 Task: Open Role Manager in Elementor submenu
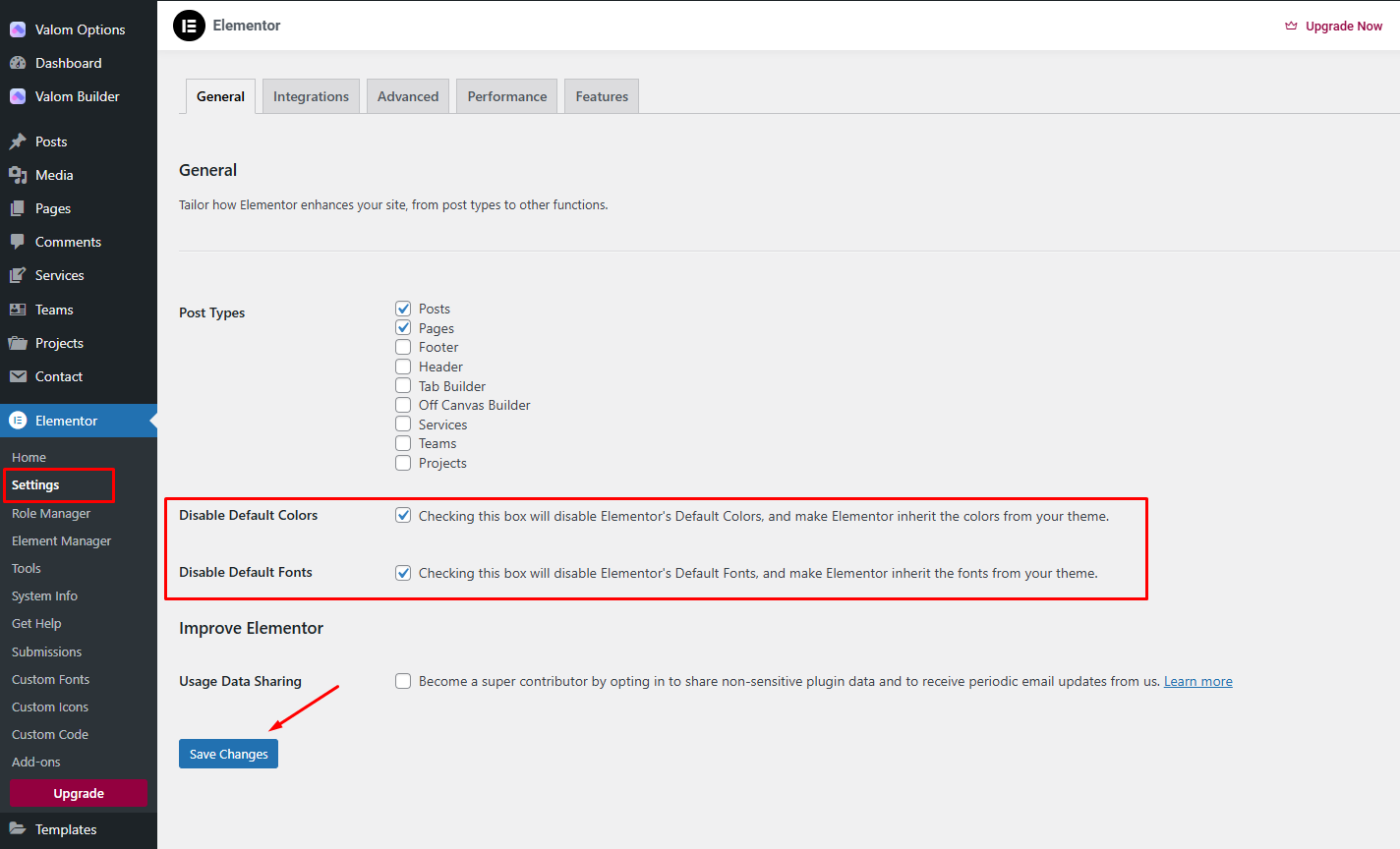[x=51, y=513]
